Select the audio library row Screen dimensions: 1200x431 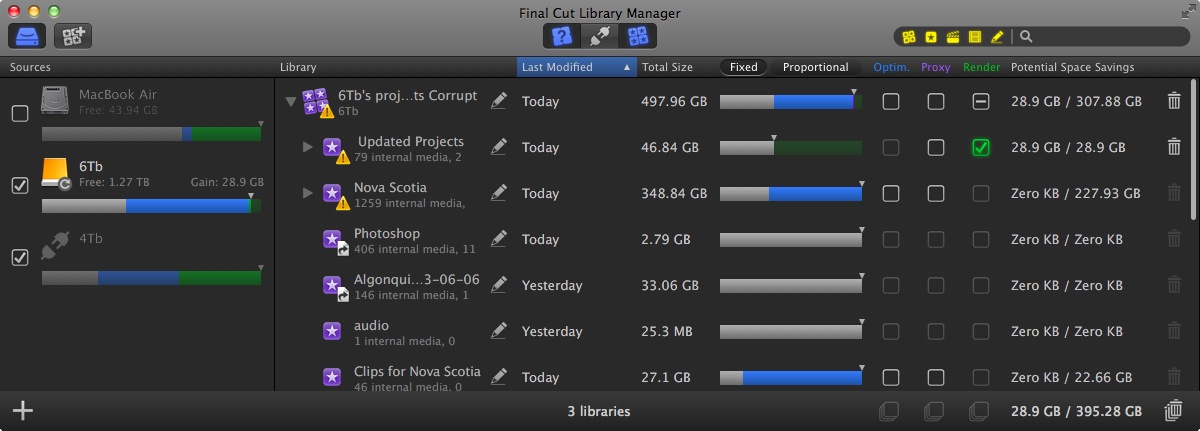tap(735, 331)
